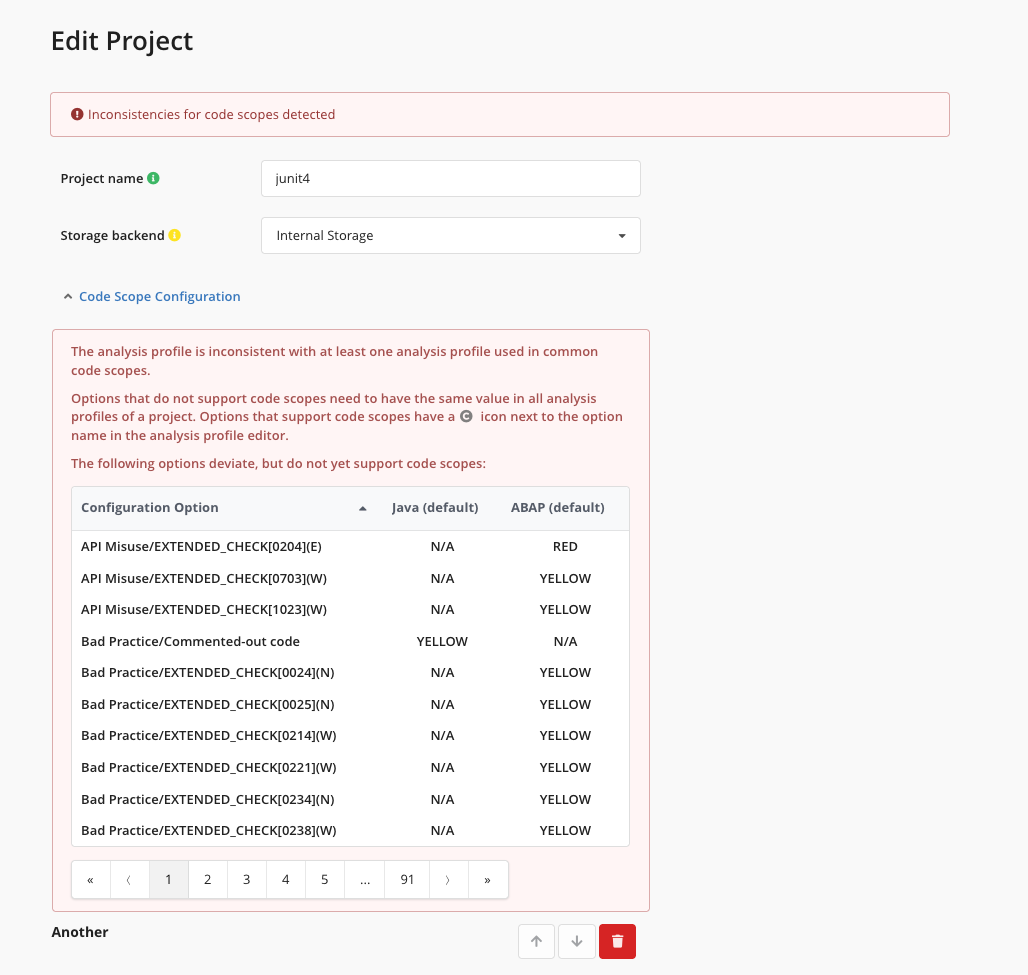Click the ABAP (default) column header
The image size is (1028, 975).
(x=557, y=507)
